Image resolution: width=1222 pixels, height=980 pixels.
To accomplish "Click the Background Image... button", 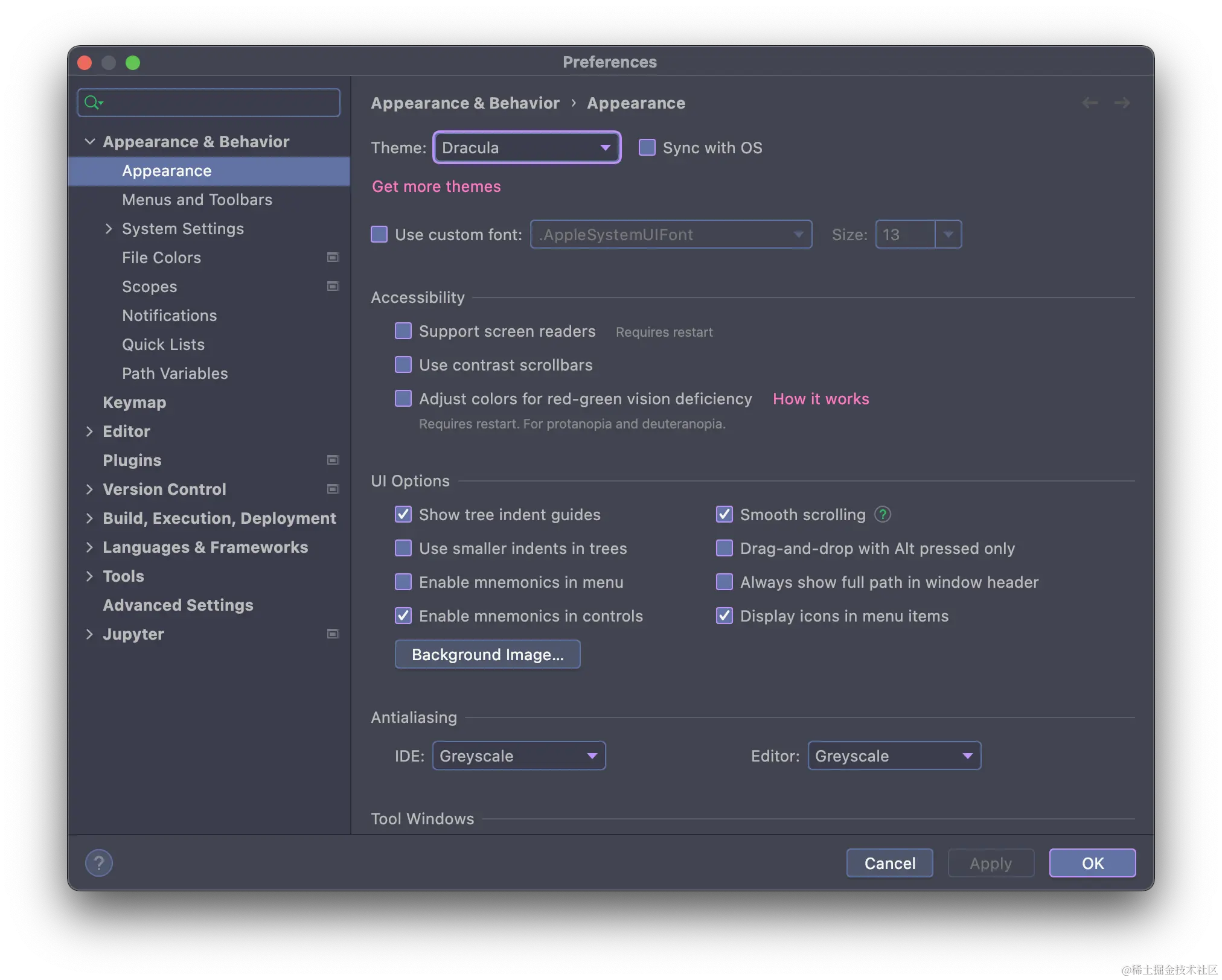I will pos(487,655).
